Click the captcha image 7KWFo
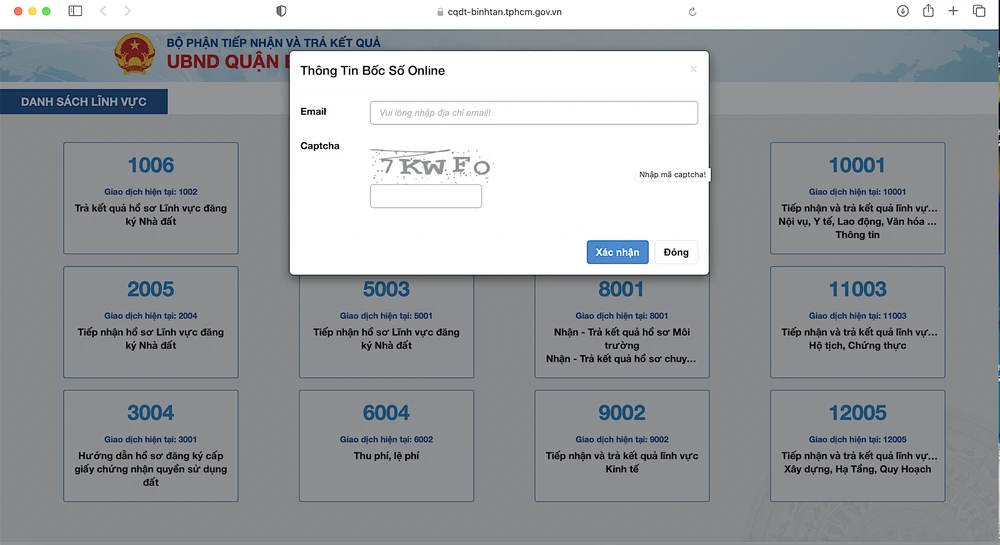This screenshot has width=1000, height=545. (431, 165)
